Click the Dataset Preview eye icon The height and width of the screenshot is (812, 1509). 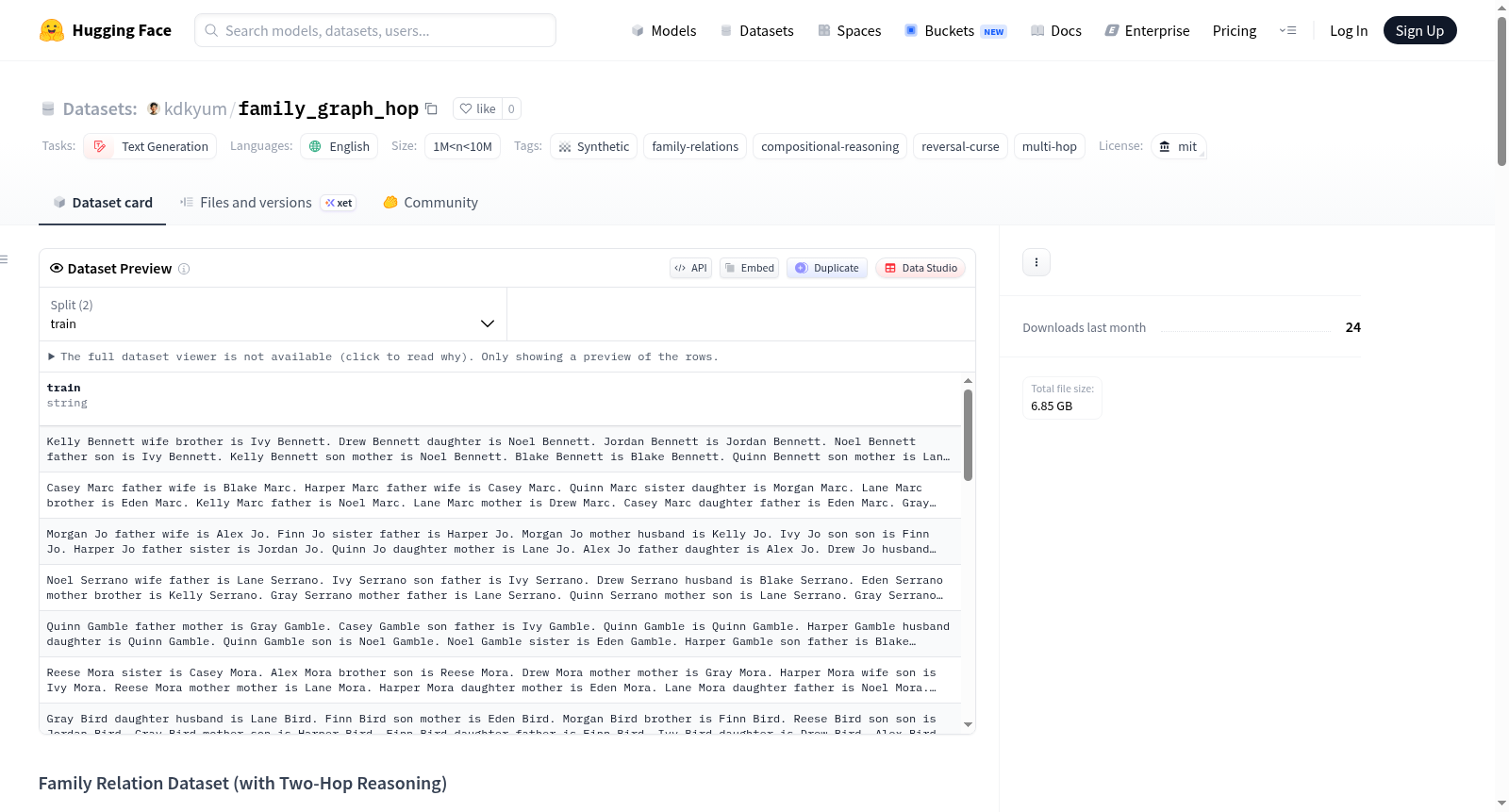coord(57,268)
